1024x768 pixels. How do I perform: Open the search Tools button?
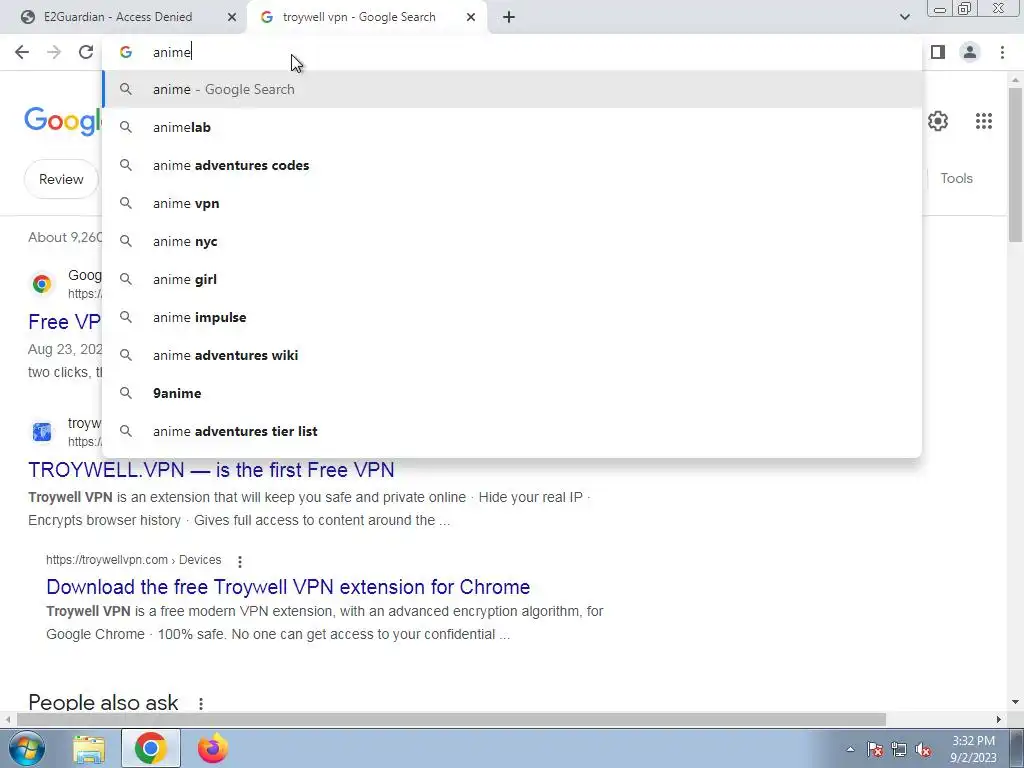coord(956,178)
